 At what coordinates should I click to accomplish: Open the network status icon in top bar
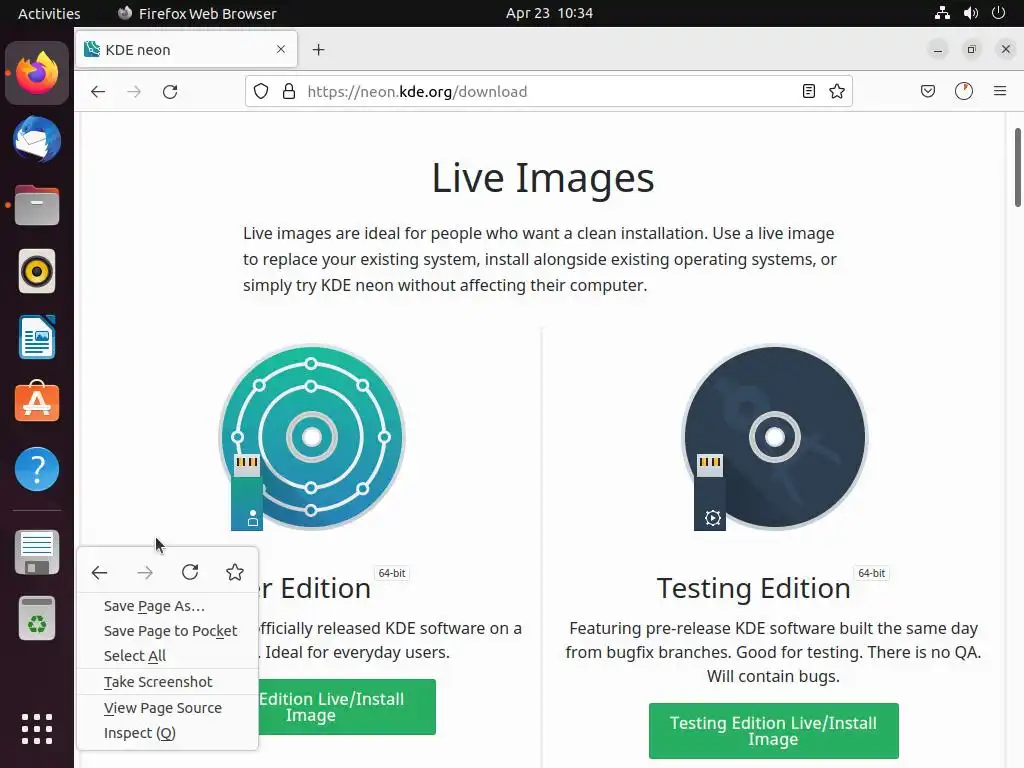click(x=942, y=13)
